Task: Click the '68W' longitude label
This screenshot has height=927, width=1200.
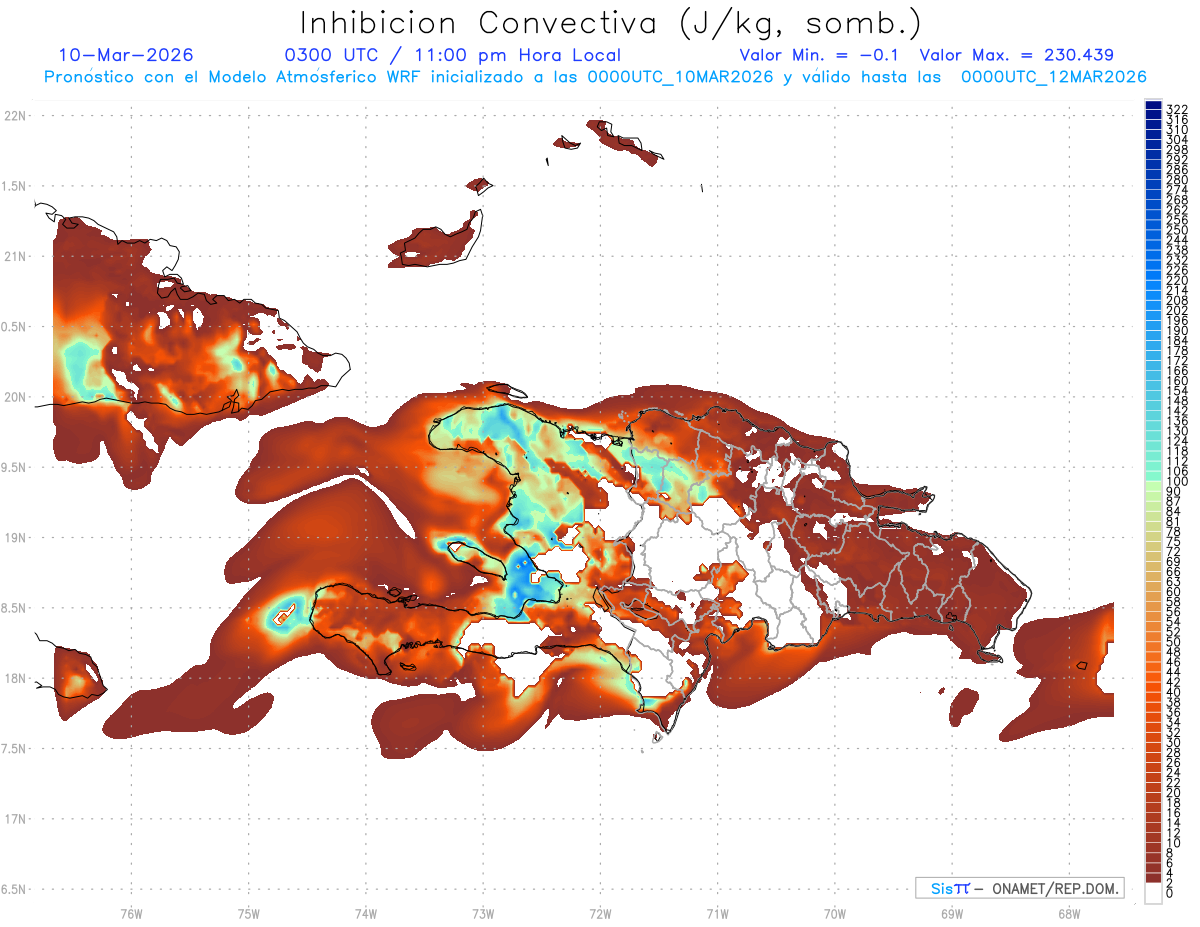Action: pyautogui.click(x=1068, y=913)
